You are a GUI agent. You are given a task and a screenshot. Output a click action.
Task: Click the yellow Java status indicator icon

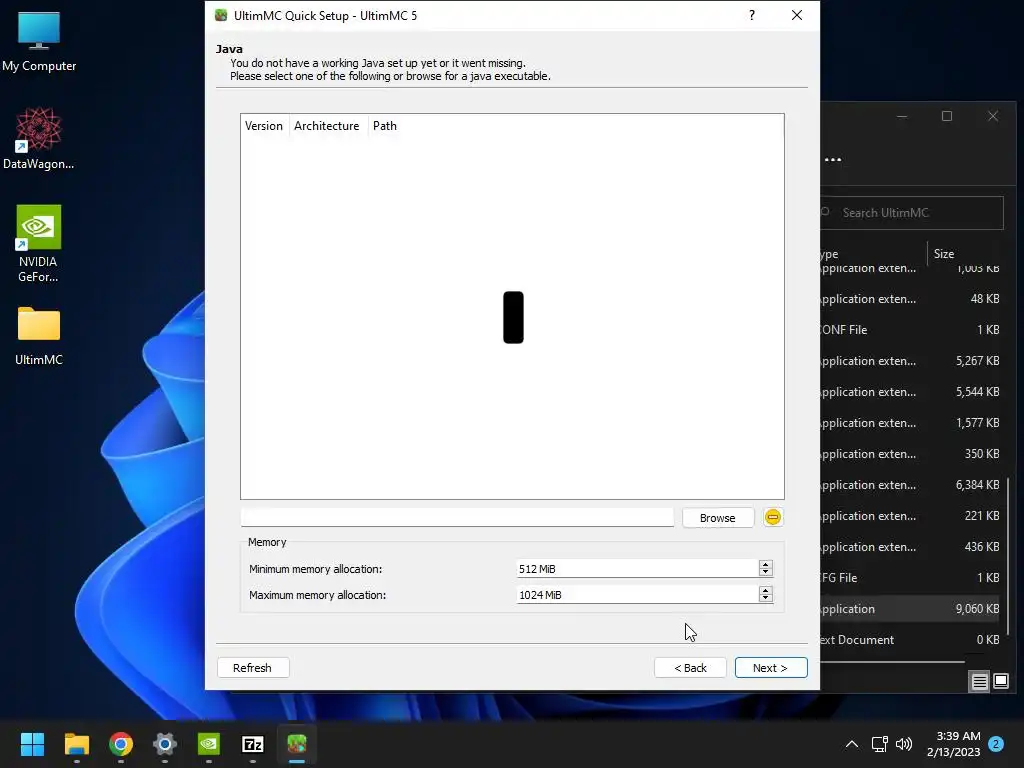773,517
